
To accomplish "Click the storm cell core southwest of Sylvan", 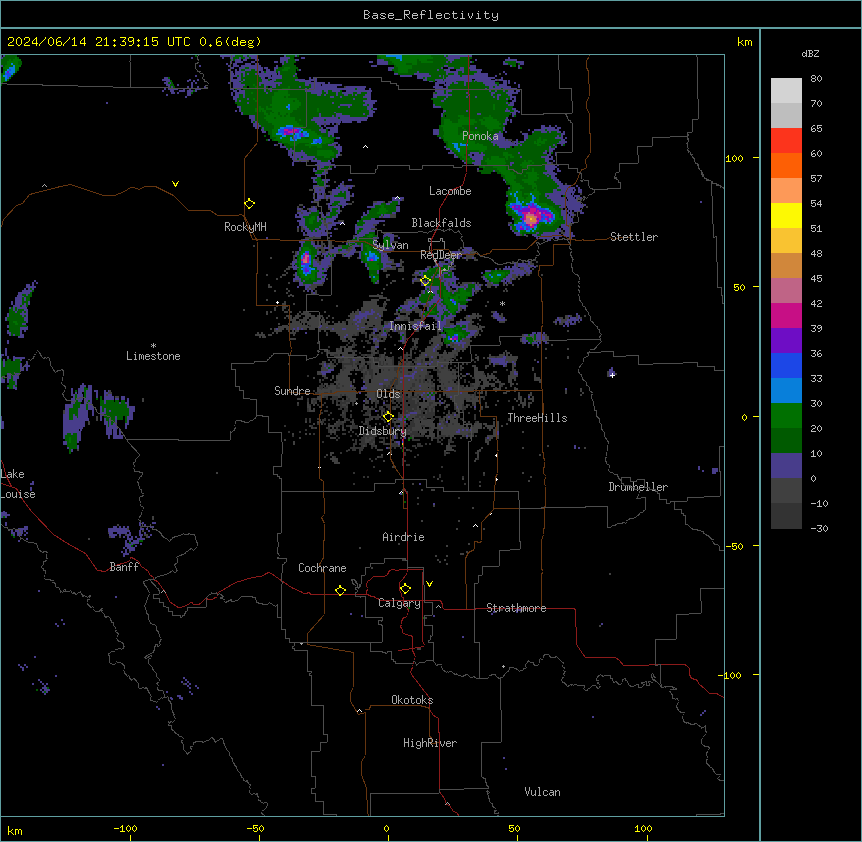I will click(x=306, y=260).
